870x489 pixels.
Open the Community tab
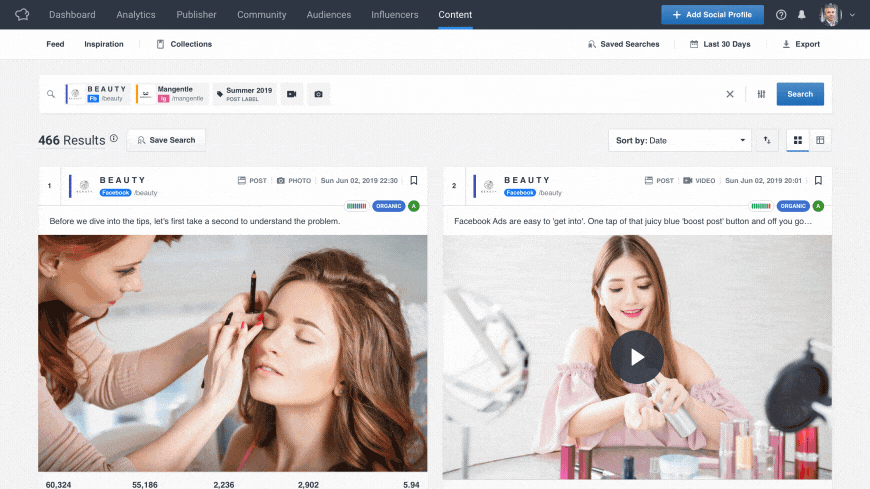(261, 14)
